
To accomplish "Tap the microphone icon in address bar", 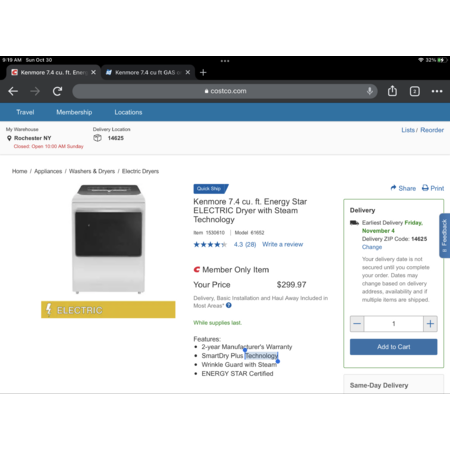I will 370,91.
